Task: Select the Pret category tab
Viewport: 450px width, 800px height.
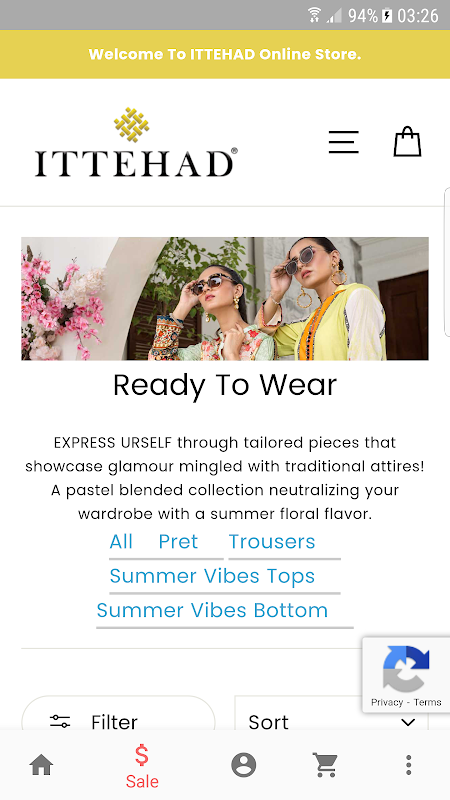Action: [178, 541]
